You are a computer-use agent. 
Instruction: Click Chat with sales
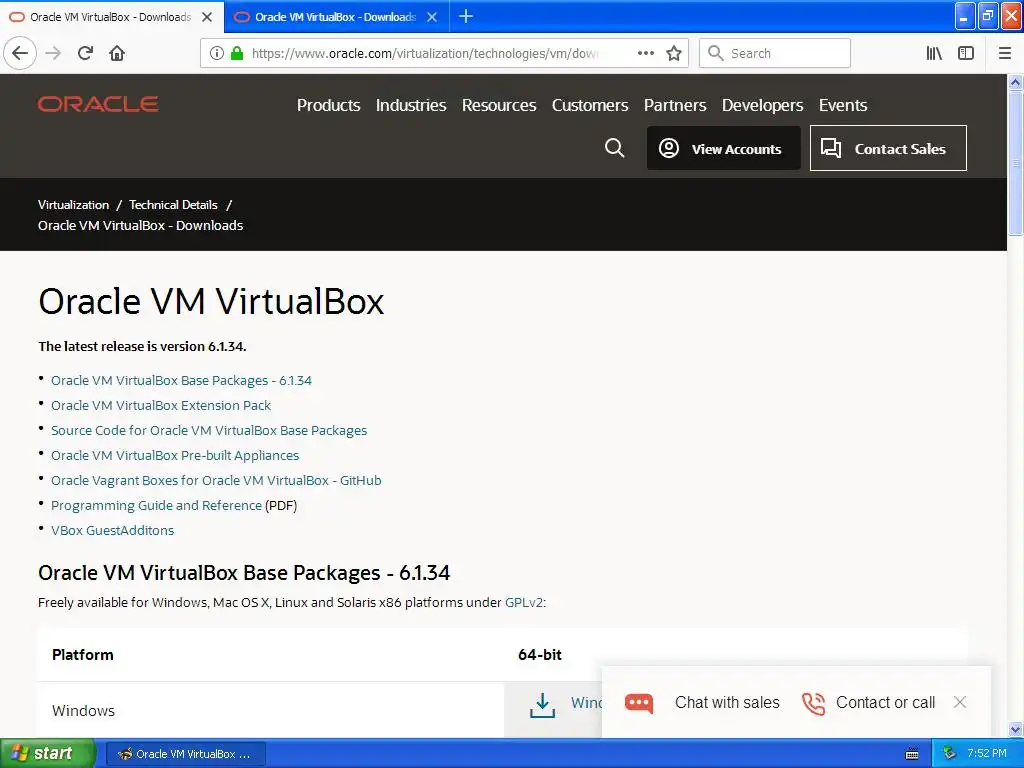point(727,702)
